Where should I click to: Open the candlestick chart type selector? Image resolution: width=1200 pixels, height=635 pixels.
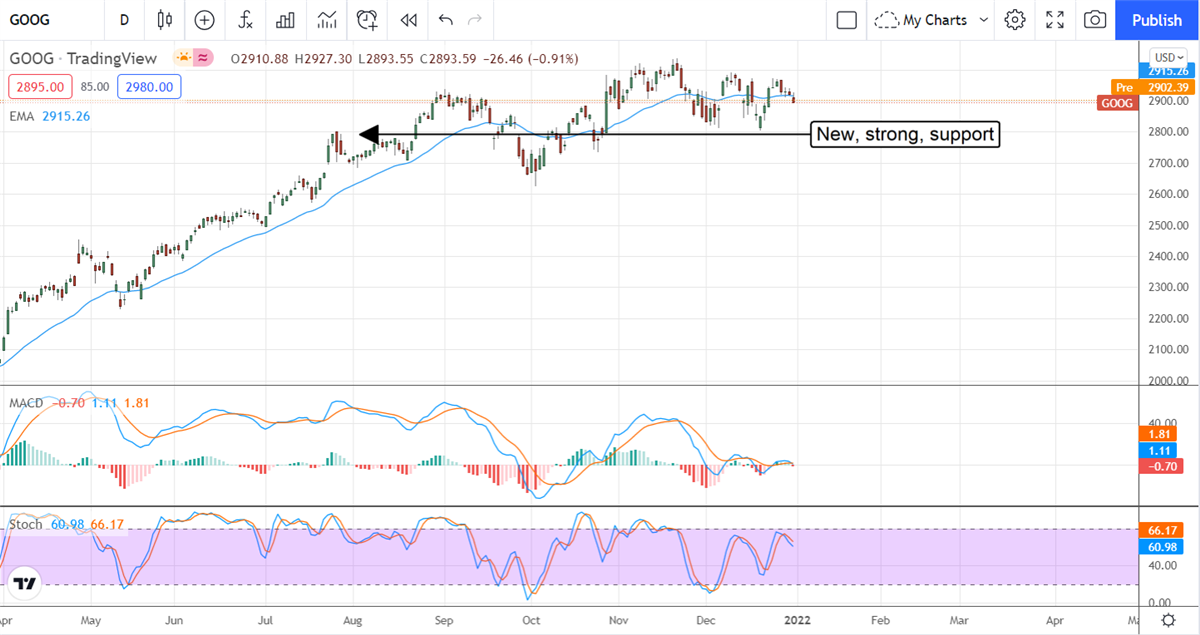(165, 19)
